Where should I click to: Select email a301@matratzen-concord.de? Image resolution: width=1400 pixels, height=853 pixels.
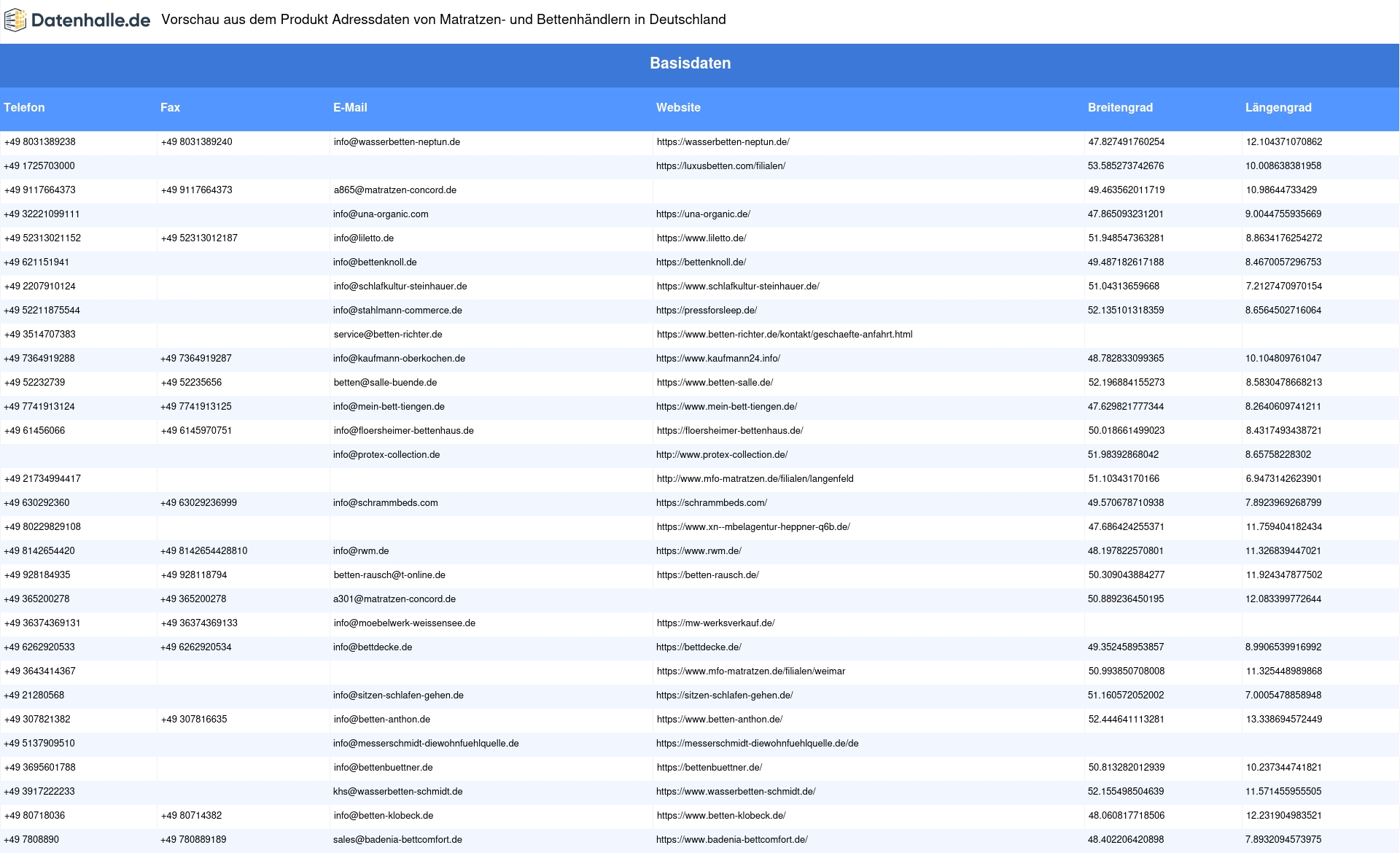pyautogui.click(x=394, y=599)
